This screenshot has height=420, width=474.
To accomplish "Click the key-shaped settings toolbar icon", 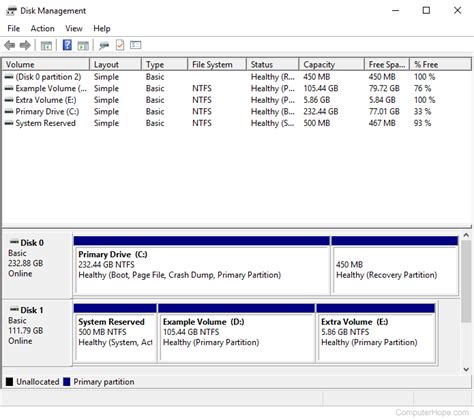I will (104, 45).
